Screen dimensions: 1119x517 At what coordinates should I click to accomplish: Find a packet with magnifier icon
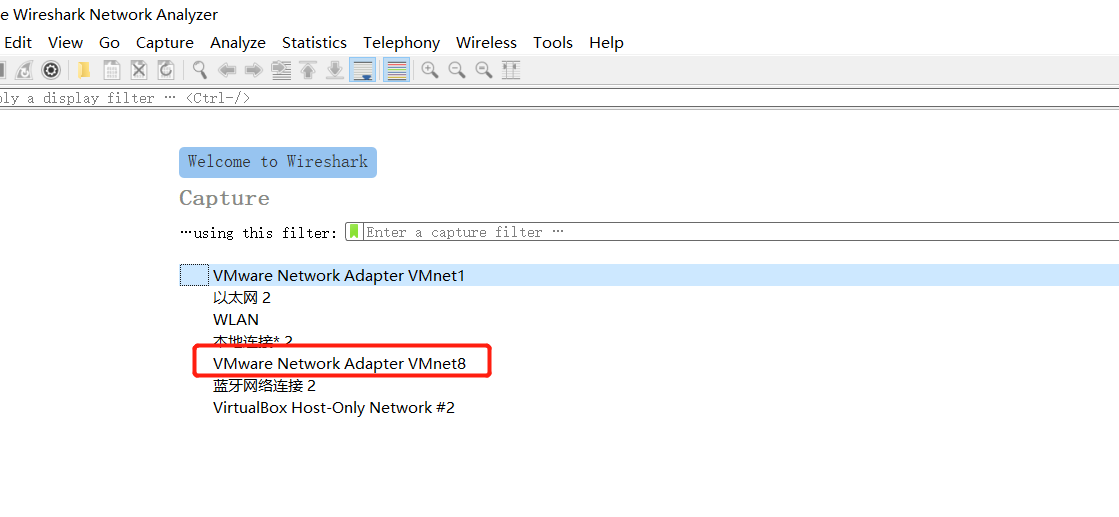click(x=200, y=70)
